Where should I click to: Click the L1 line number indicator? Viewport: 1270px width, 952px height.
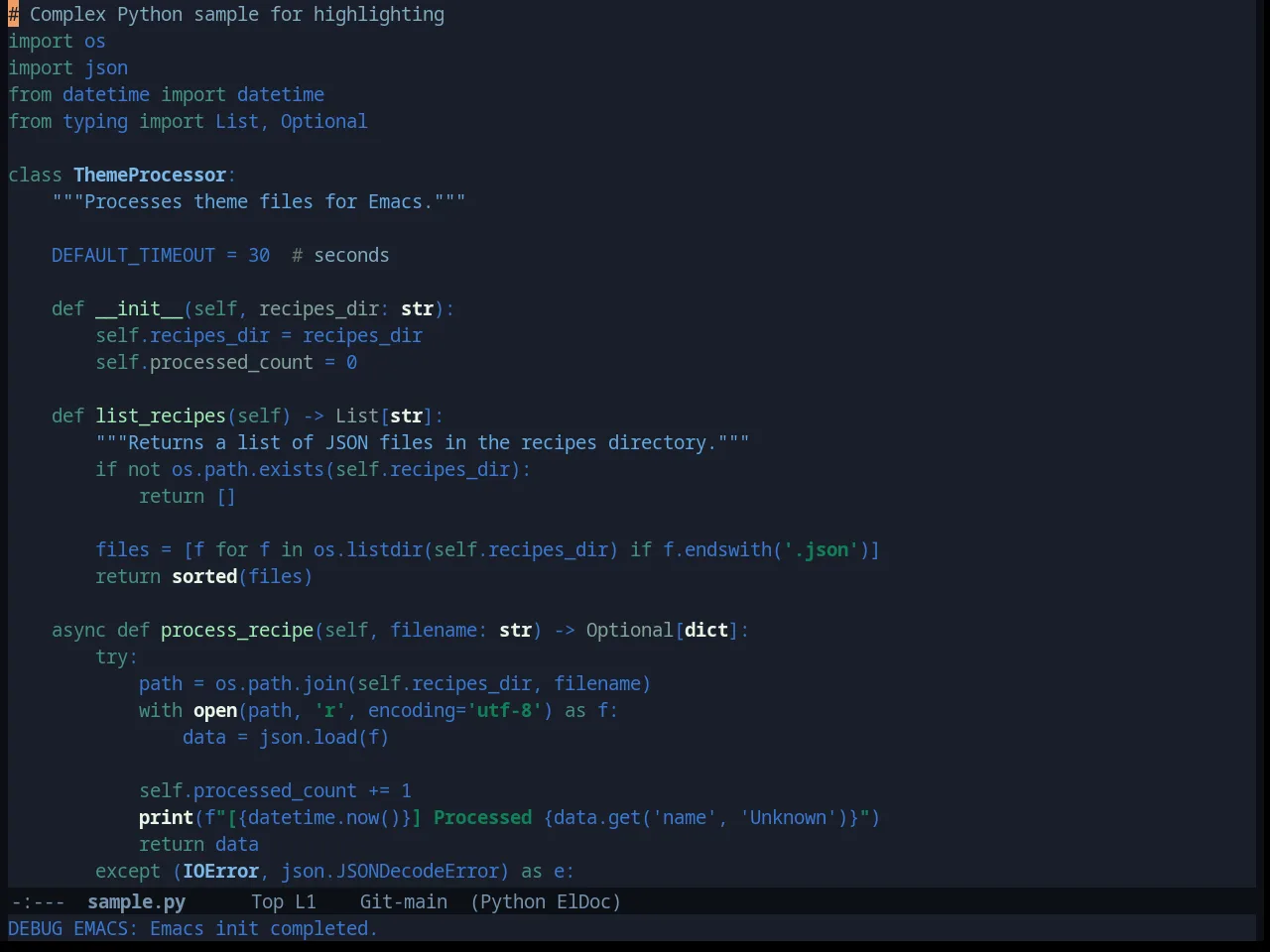point(305,901)
